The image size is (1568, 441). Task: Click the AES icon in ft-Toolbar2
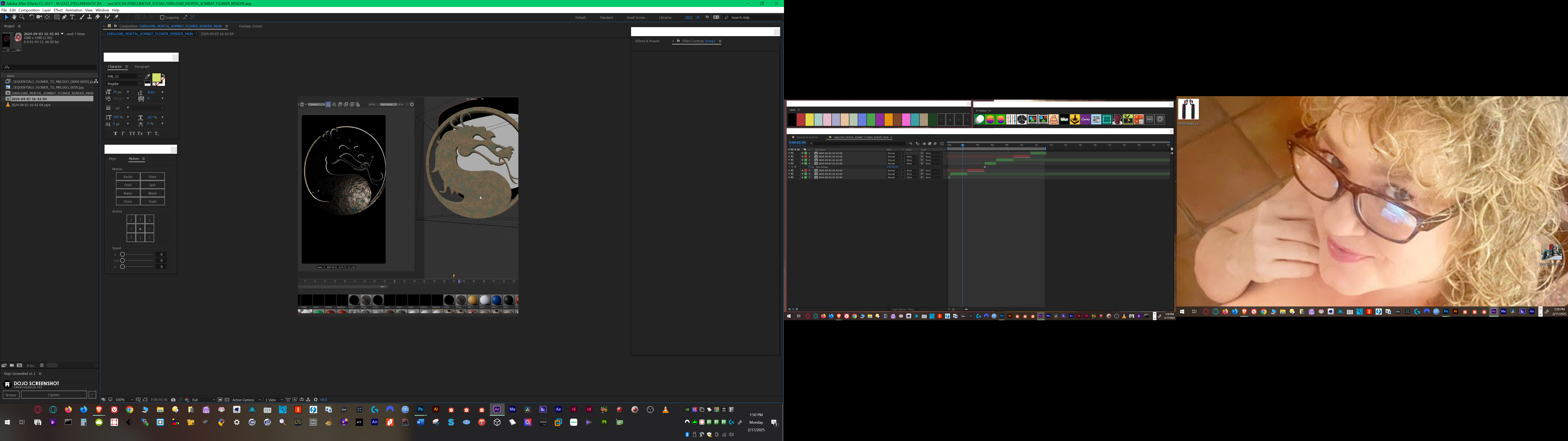click(x=1149, y=119)
